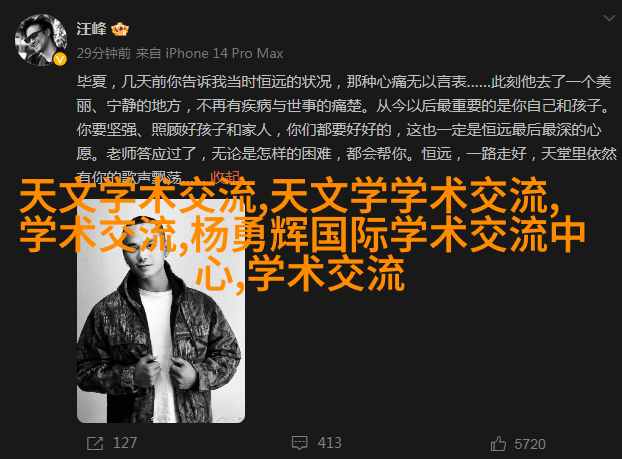Viewport: 622px width, 459px height.
Task: Open comments via the speech bubble icon
Action: point(299,443)
